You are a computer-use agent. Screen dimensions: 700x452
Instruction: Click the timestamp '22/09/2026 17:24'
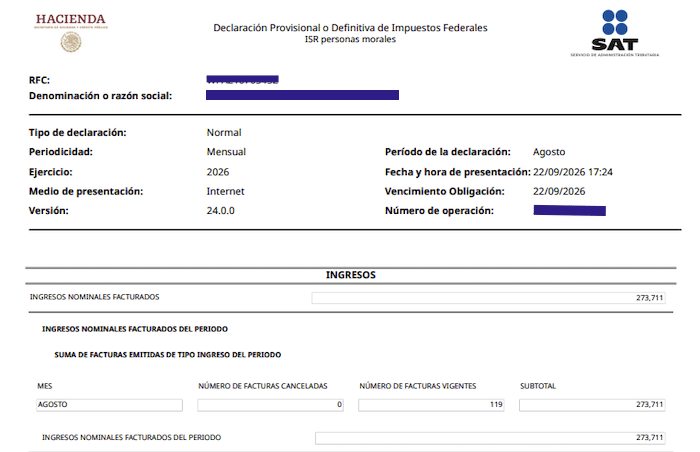click(573, 172)
